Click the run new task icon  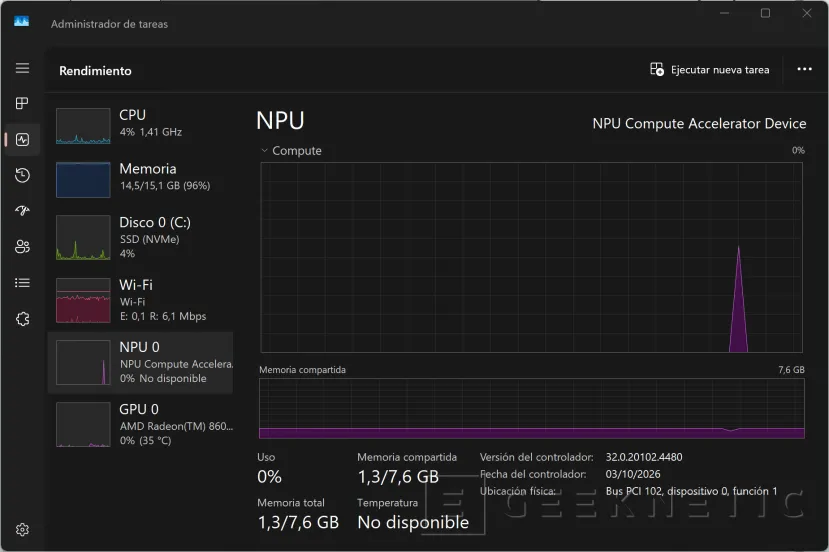point(657,69)
